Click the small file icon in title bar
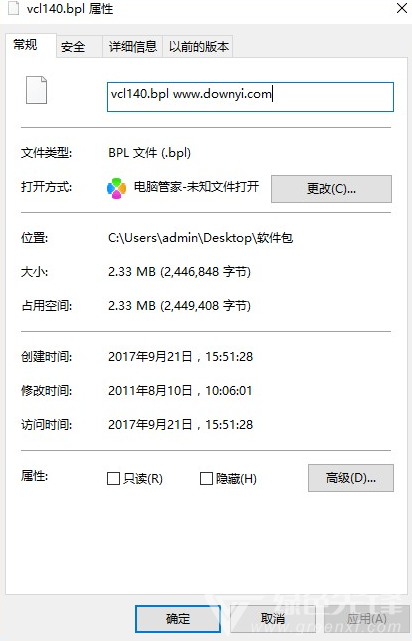412x641 pixels. 13,8
